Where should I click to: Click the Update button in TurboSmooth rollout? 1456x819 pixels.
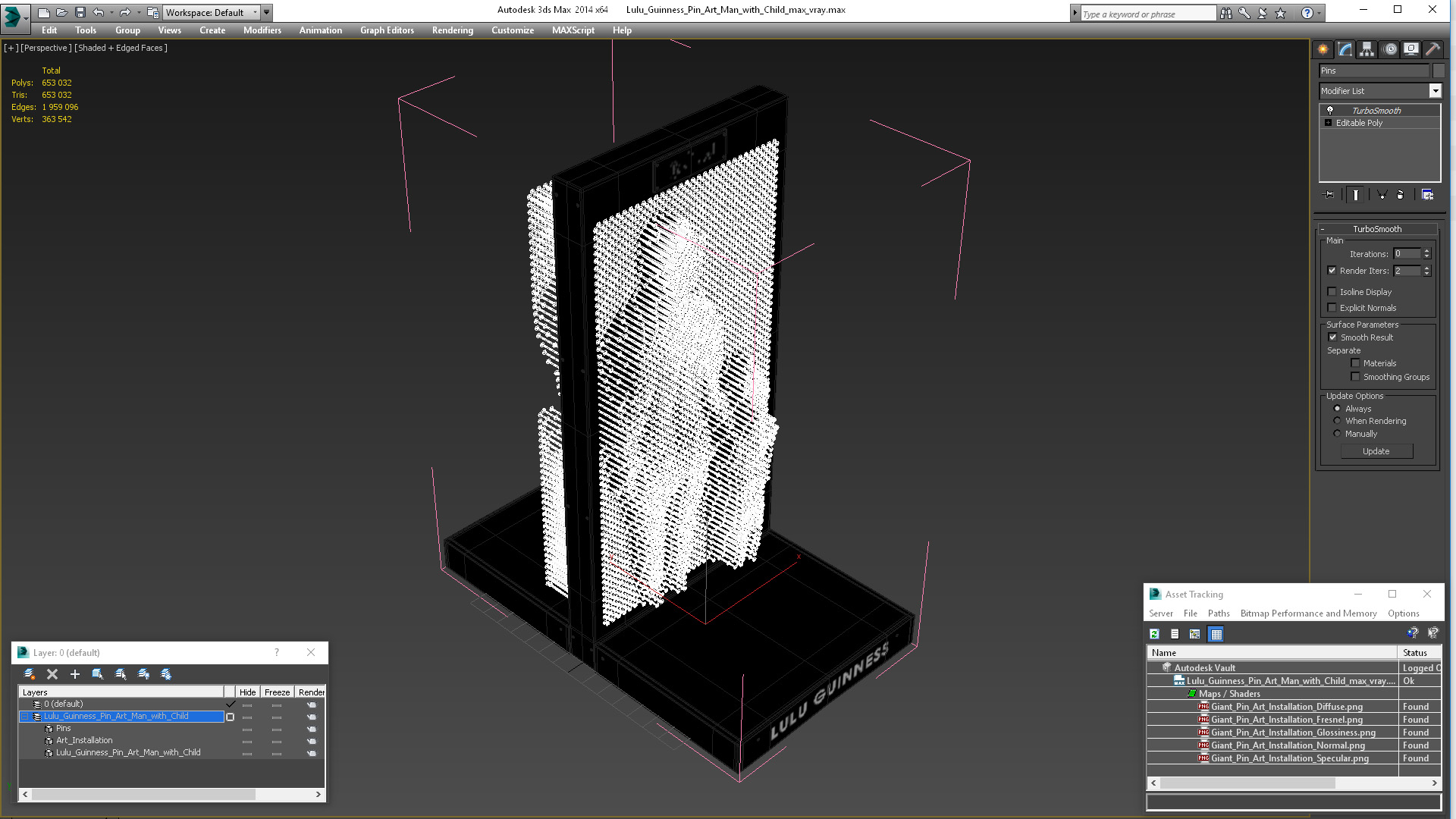[1376, 451]
